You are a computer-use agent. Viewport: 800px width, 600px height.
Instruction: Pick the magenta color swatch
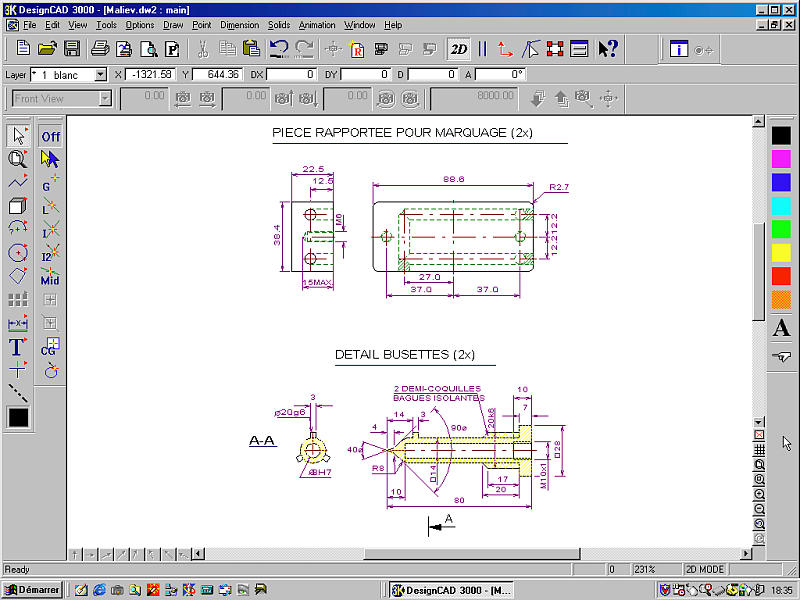point(781,158)
